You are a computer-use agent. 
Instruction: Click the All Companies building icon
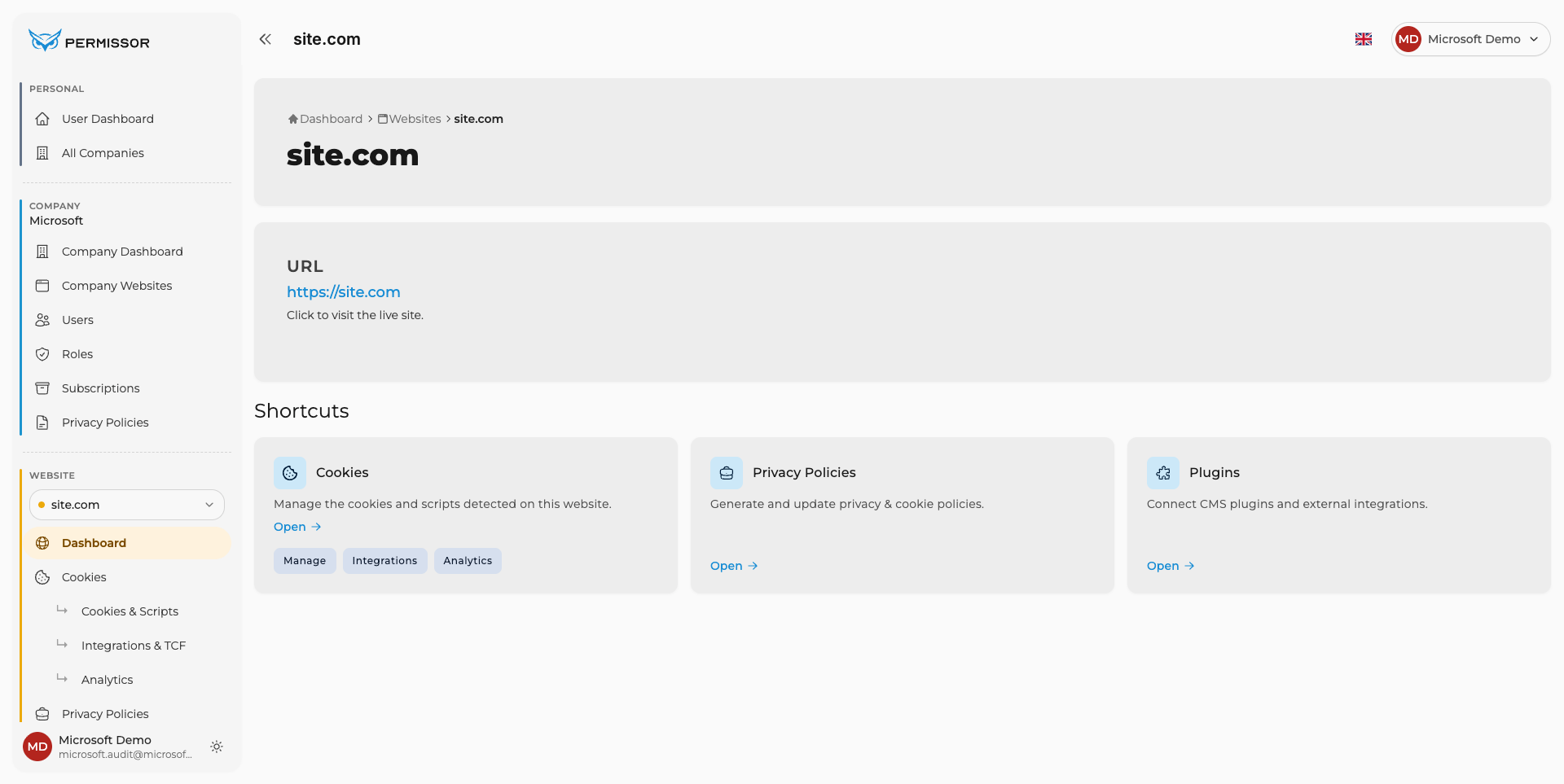coord(42,153)
